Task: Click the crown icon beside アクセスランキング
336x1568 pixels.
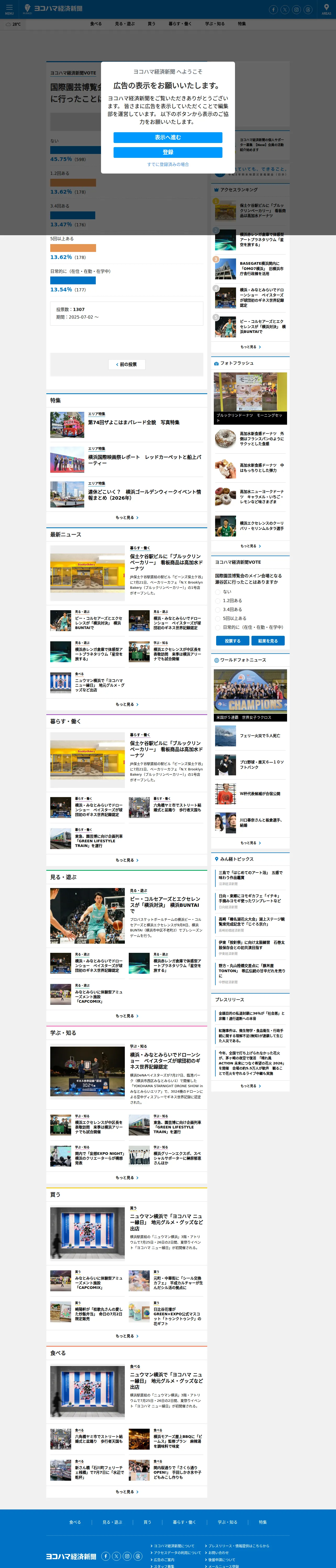Action: tap(216, 190)
